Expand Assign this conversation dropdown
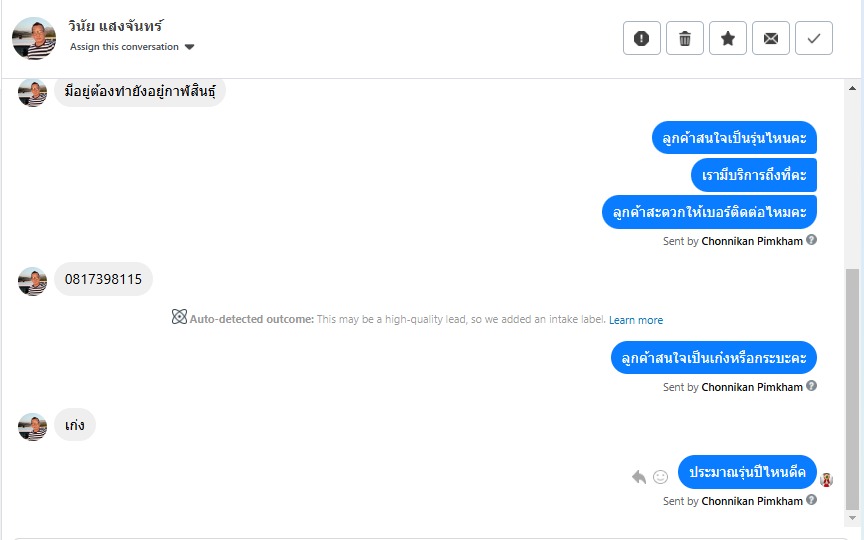Image resolution: width=864 pixels, height=540 pixels. coord(132,47)
